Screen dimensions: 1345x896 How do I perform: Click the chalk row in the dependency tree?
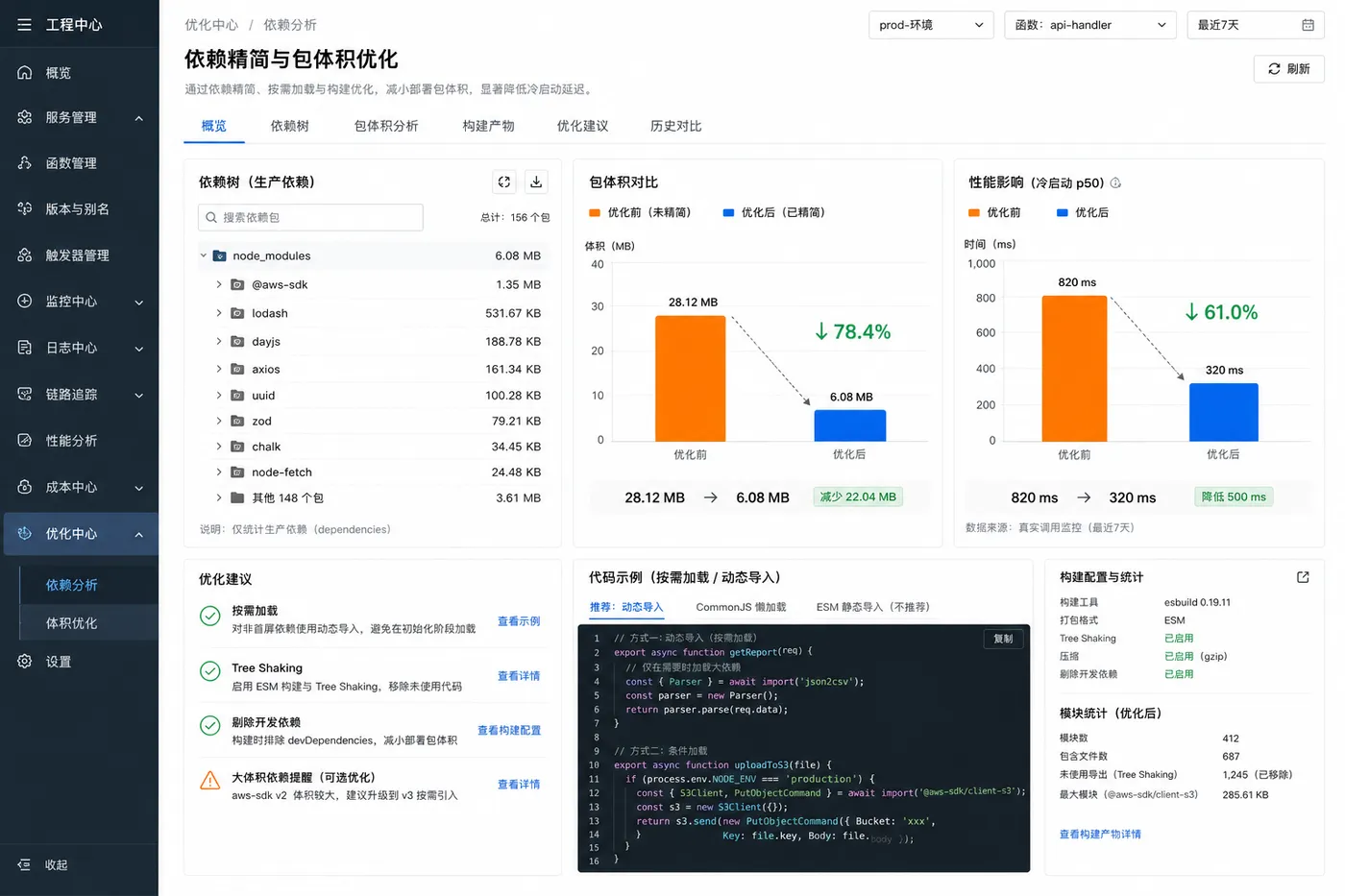tap(373, 448)
